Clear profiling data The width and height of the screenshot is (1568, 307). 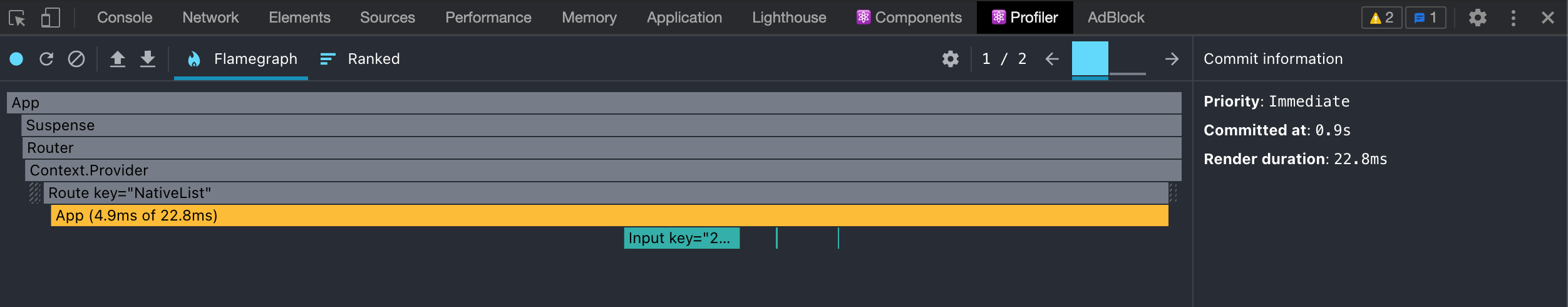(76, 59)
